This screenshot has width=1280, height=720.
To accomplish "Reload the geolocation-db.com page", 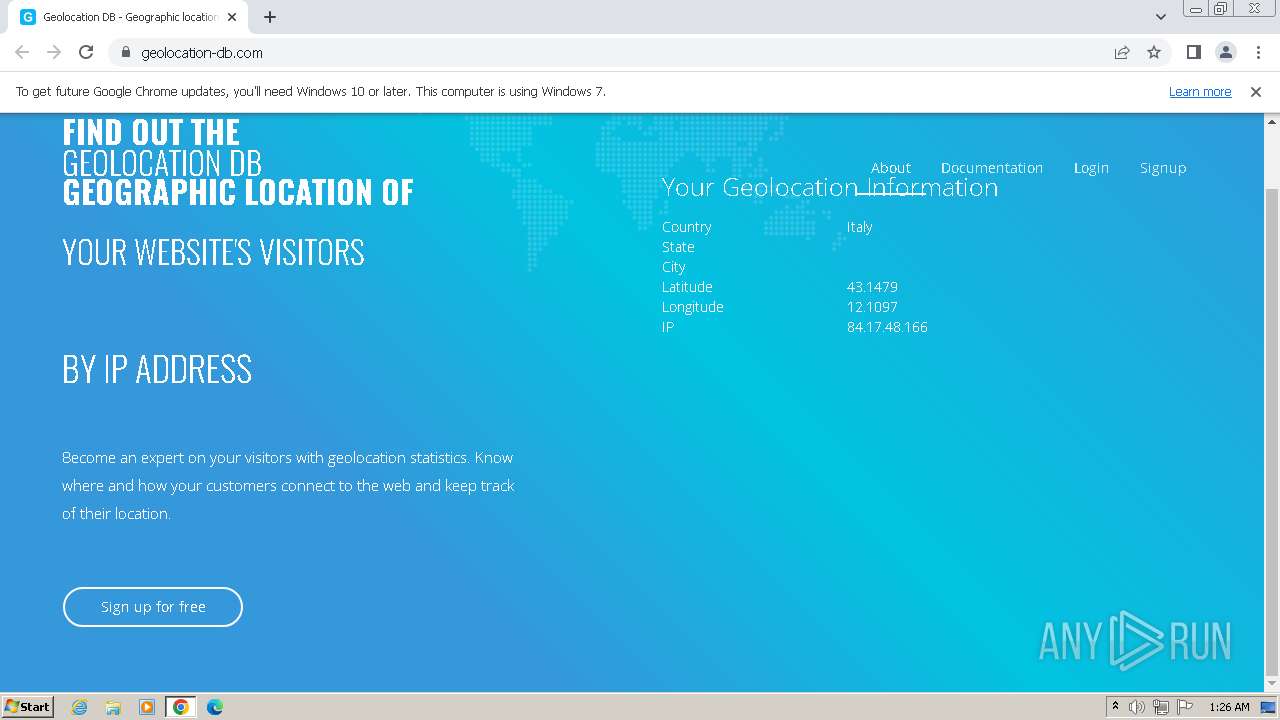I will click(x=86, y=52).
